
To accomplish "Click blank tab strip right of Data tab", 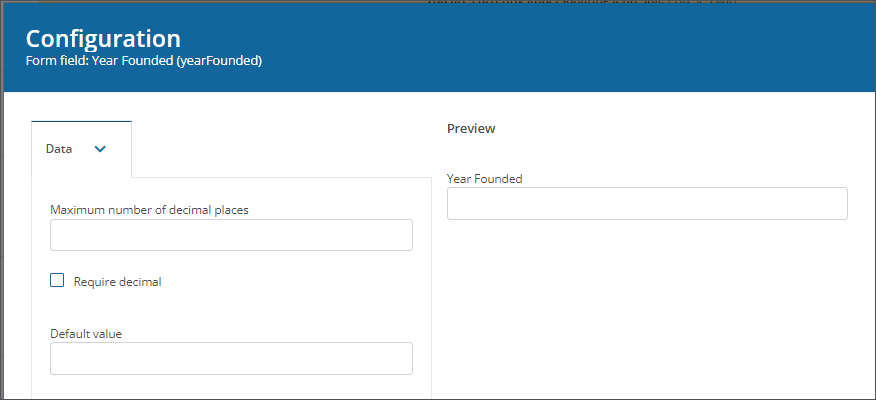I will [x=280, y=150].
